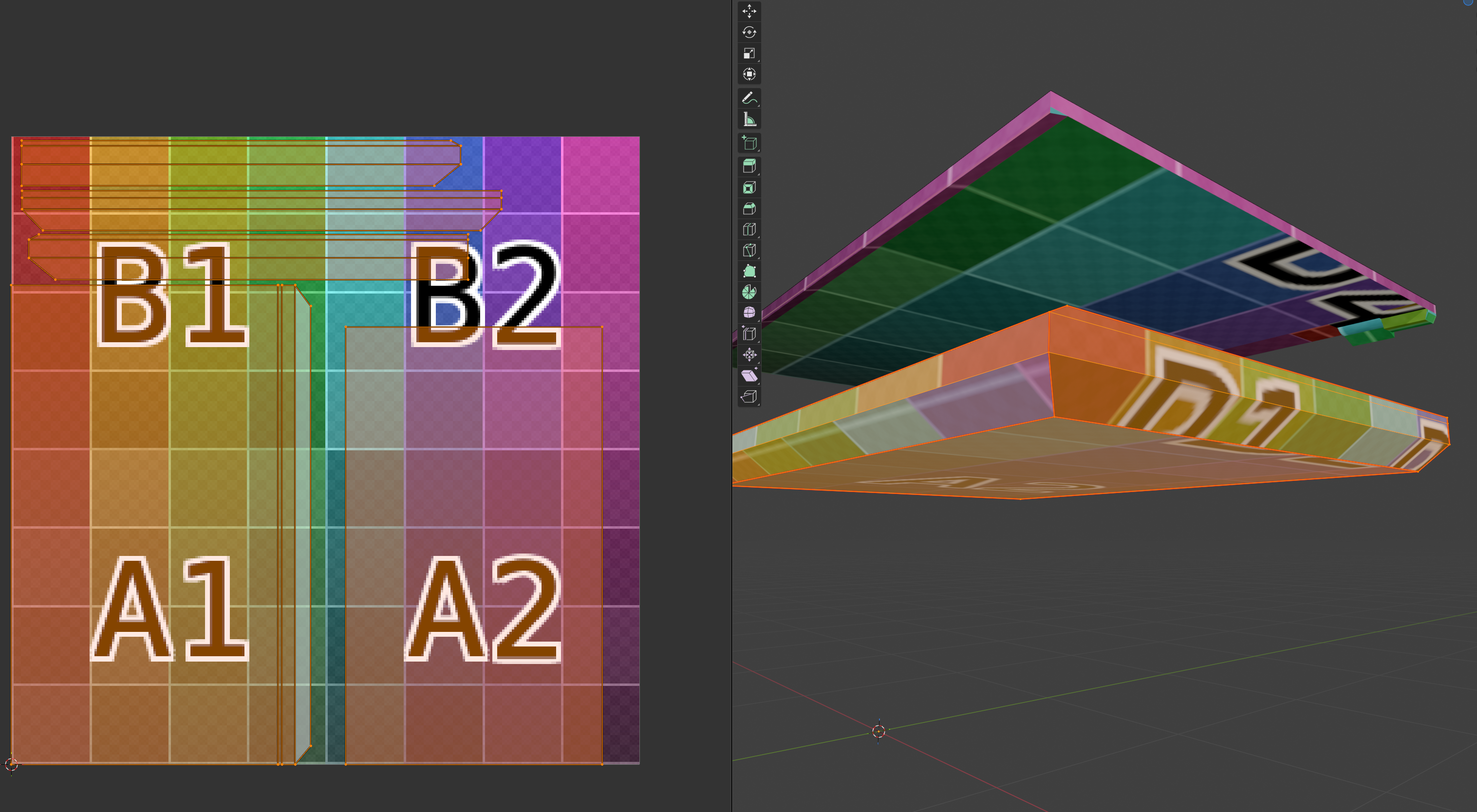Choose the Shear tool
This screenshot has height=812, width=1477.
[749, 376]
